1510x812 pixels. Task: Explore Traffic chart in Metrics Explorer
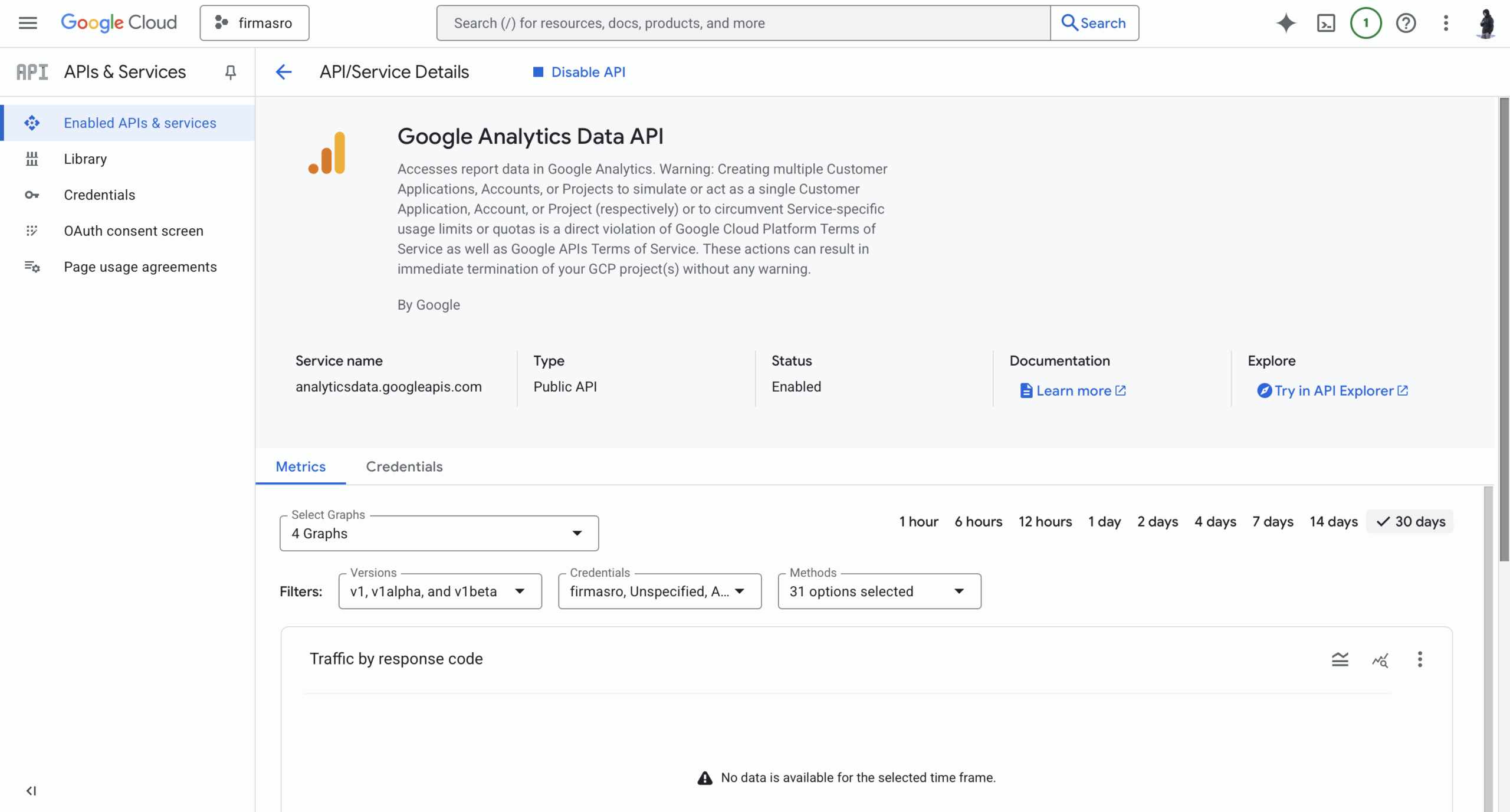[1380, 659]
